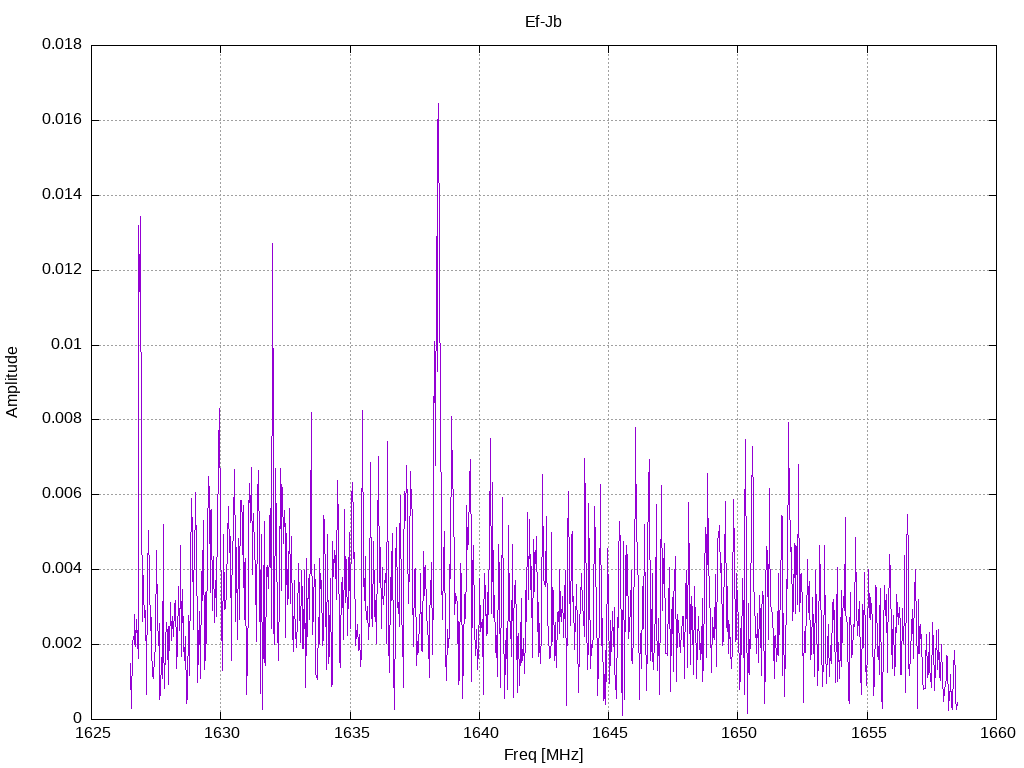Click the 0.002 y-axis tick label
This screenshot has height=768, width=1024.
[62, 643]
